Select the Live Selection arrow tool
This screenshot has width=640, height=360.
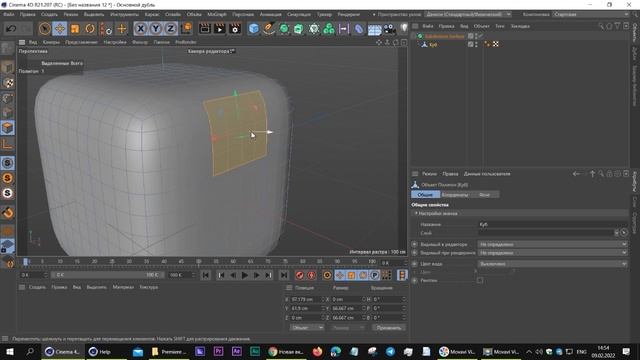click(44, 29)
